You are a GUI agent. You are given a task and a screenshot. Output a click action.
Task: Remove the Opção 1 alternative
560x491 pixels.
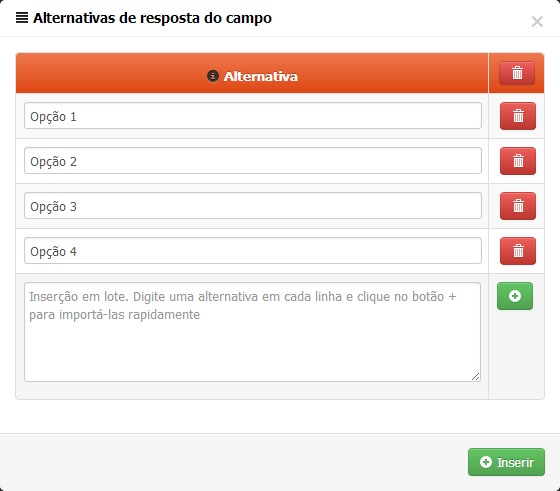click(x=518, y=116)
